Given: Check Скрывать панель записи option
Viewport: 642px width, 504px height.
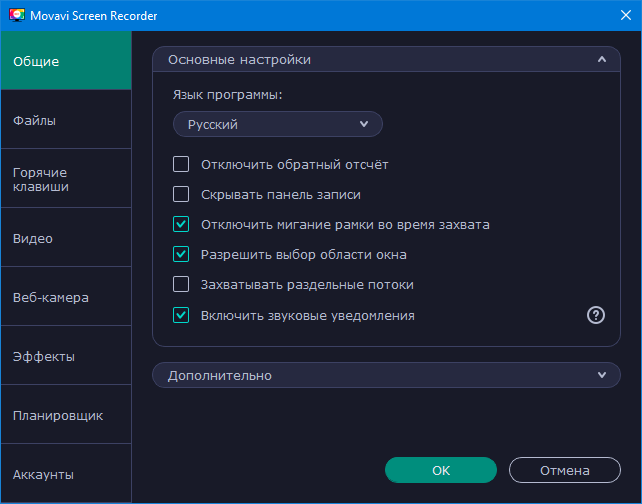Looking at the screenshot, I should (181, 194).
